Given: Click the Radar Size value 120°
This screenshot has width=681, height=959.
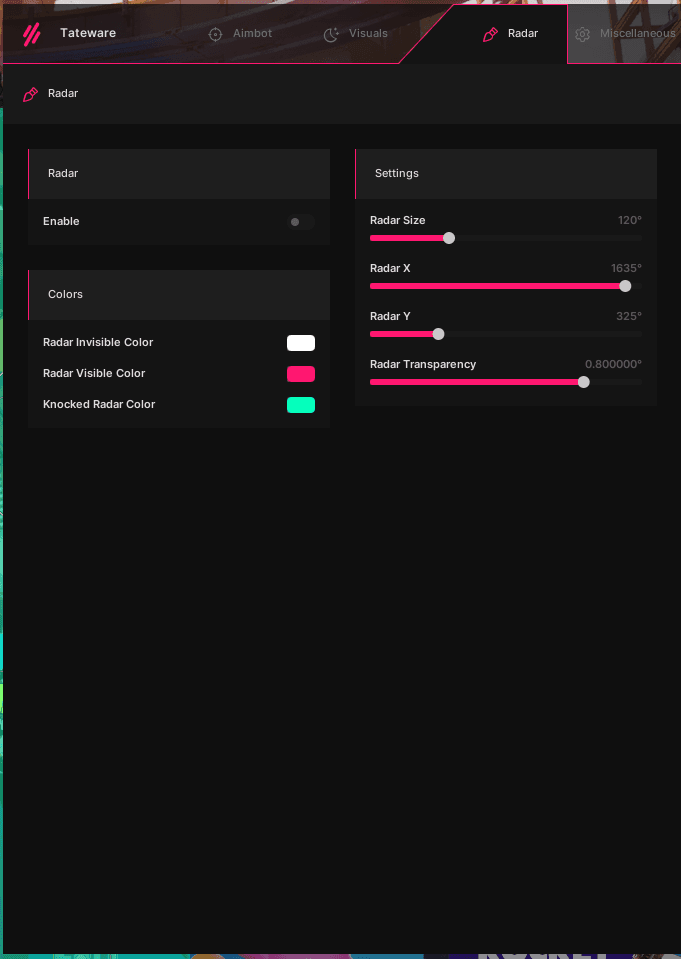Looking at the screenshot, I should 630,220.
